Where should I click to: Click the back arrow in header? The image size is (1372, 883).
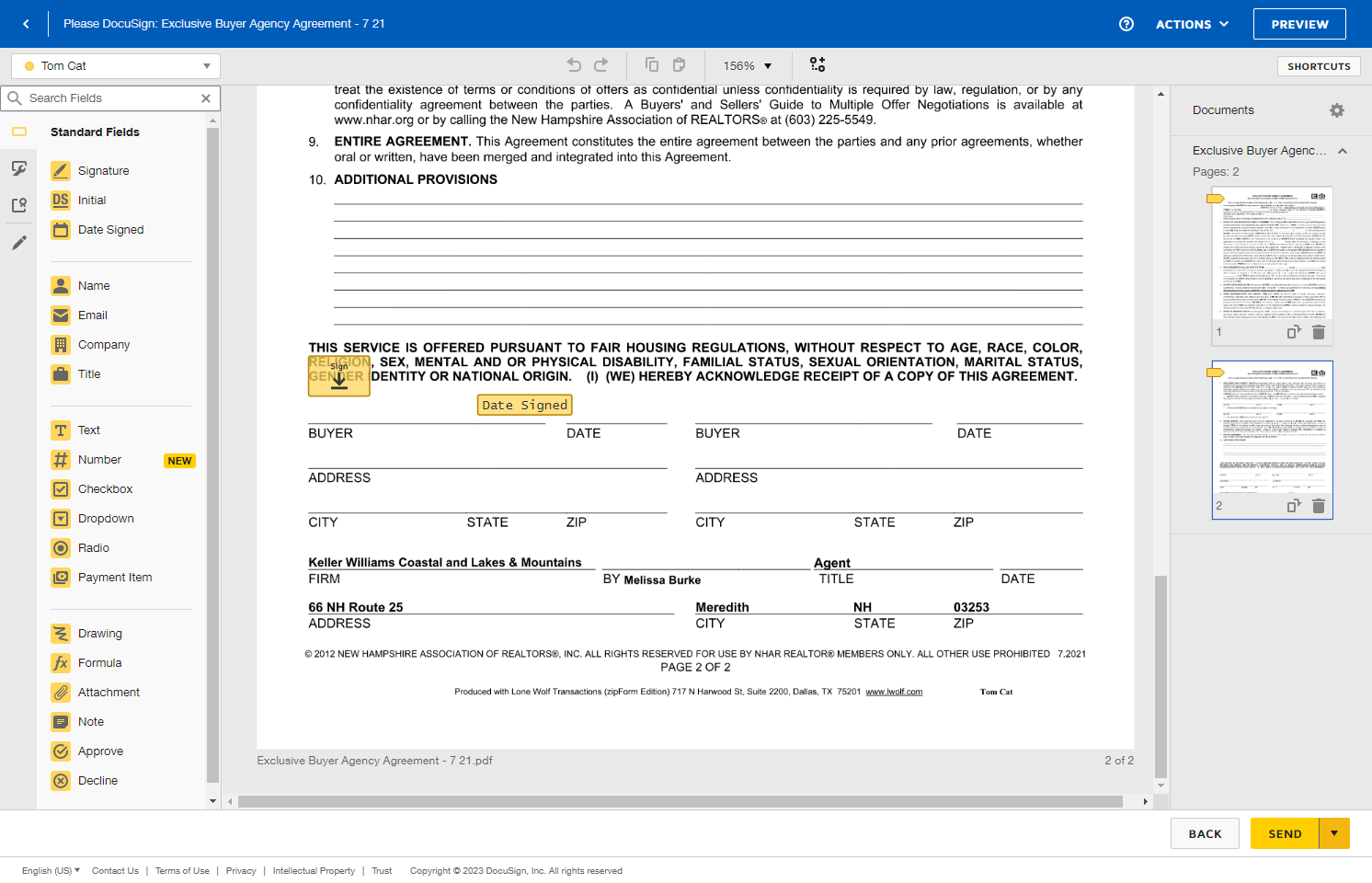(26, 24)
